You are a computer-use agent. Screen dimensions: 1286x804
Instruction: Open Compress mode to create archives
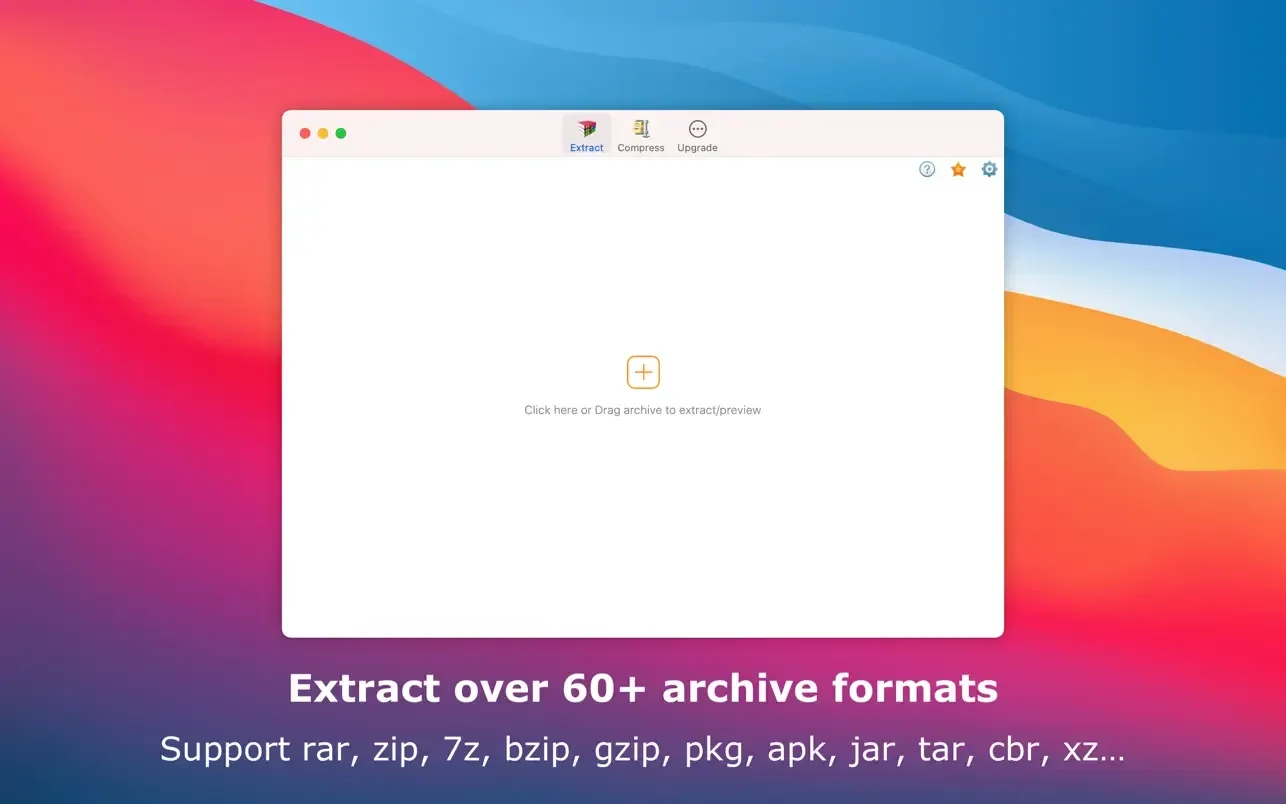tap(640, 134)
